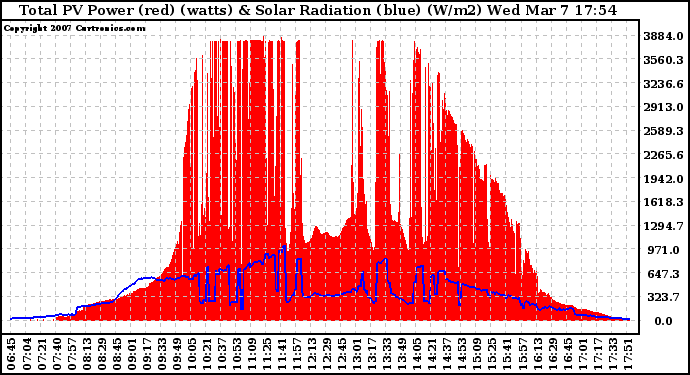690x375 pixels.
Task: Click the 16:29 time label
Action: 552,354
